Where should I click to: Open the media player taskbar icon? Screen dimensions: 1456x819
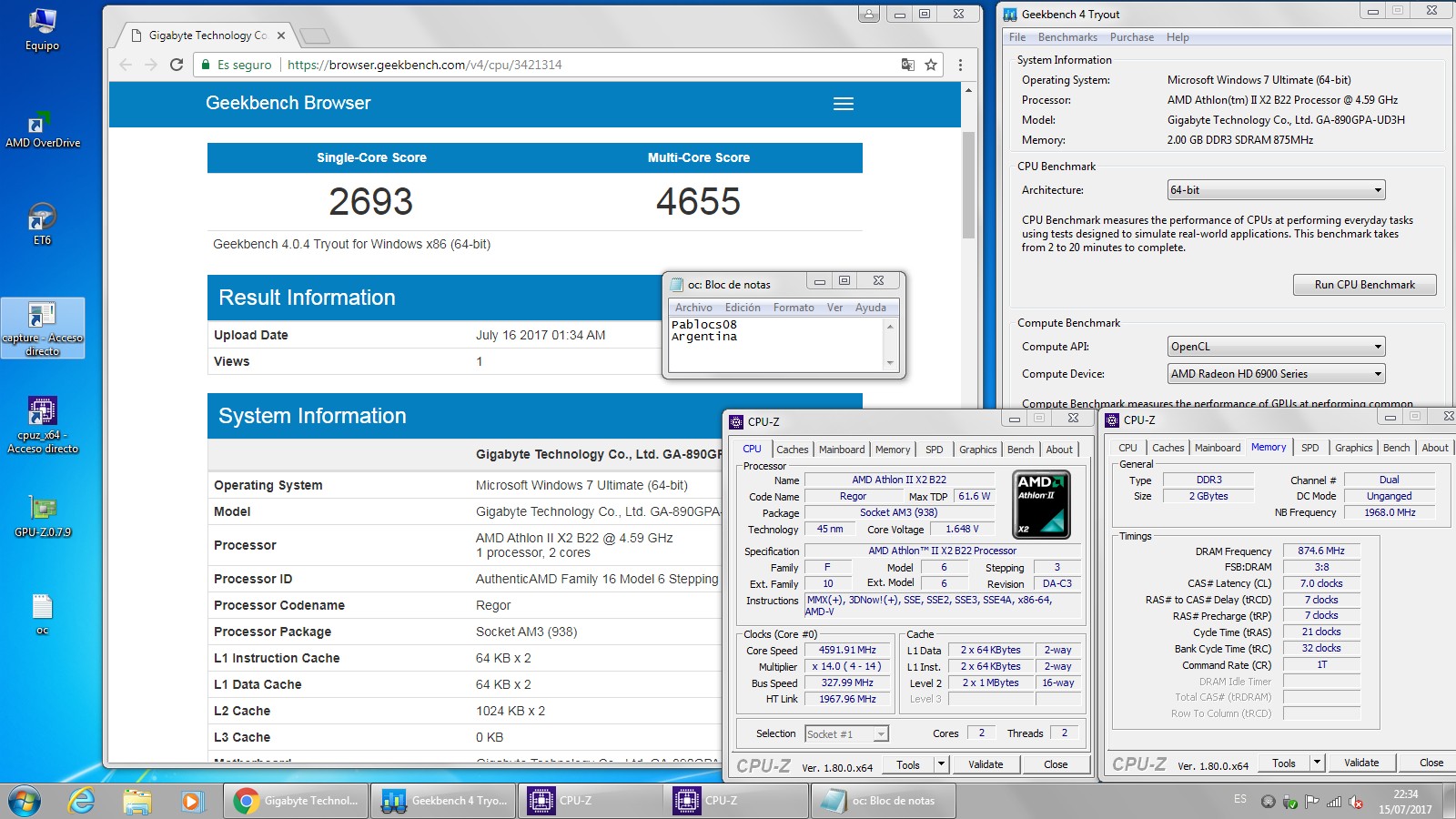pyautogui.click(x=190, y=801)
